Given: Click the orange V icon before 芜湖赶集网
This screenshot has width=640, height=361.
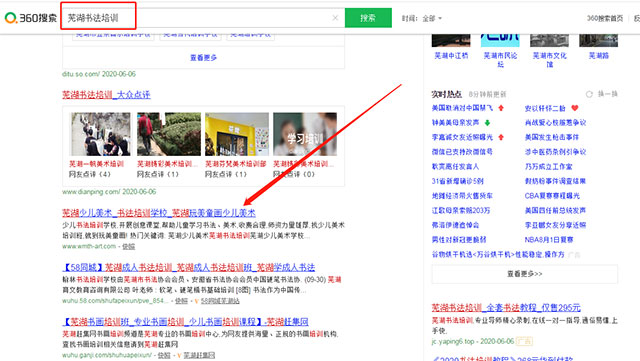Looking at the screenshot, I should [x=179, y=355].
